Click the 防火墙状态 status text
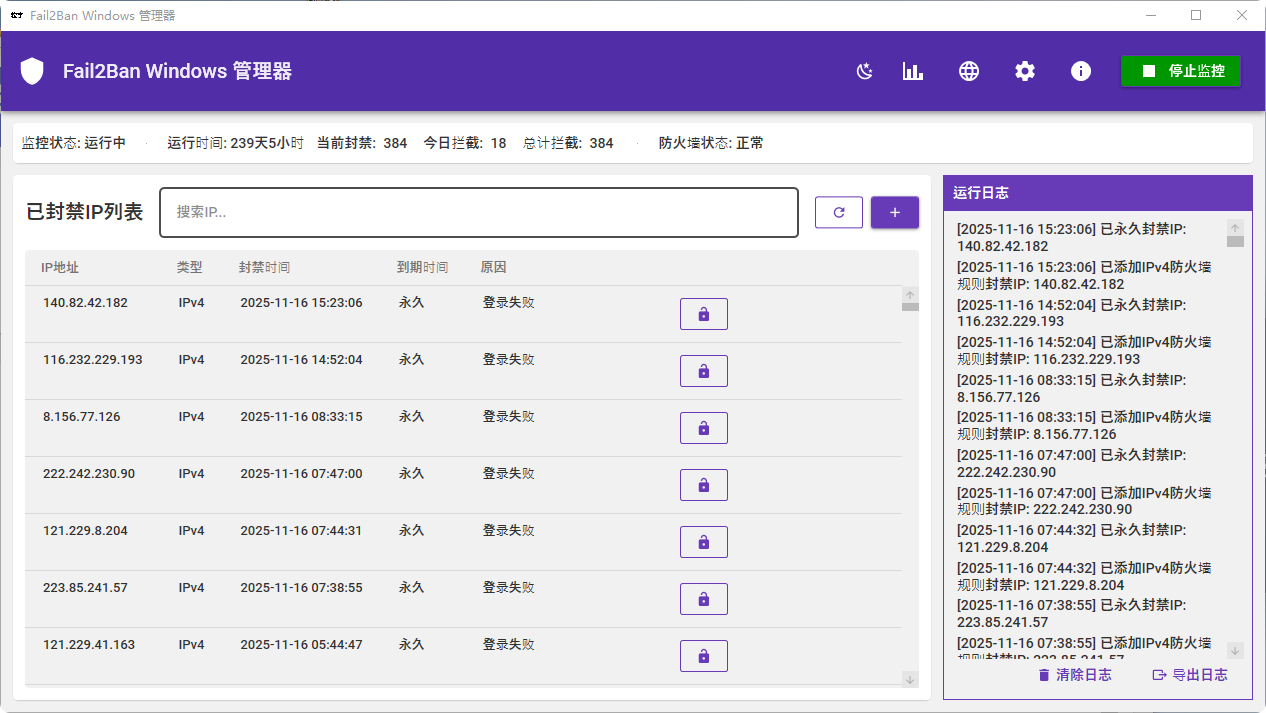Viewport: 1266px width, 713px height. (708, 142)
